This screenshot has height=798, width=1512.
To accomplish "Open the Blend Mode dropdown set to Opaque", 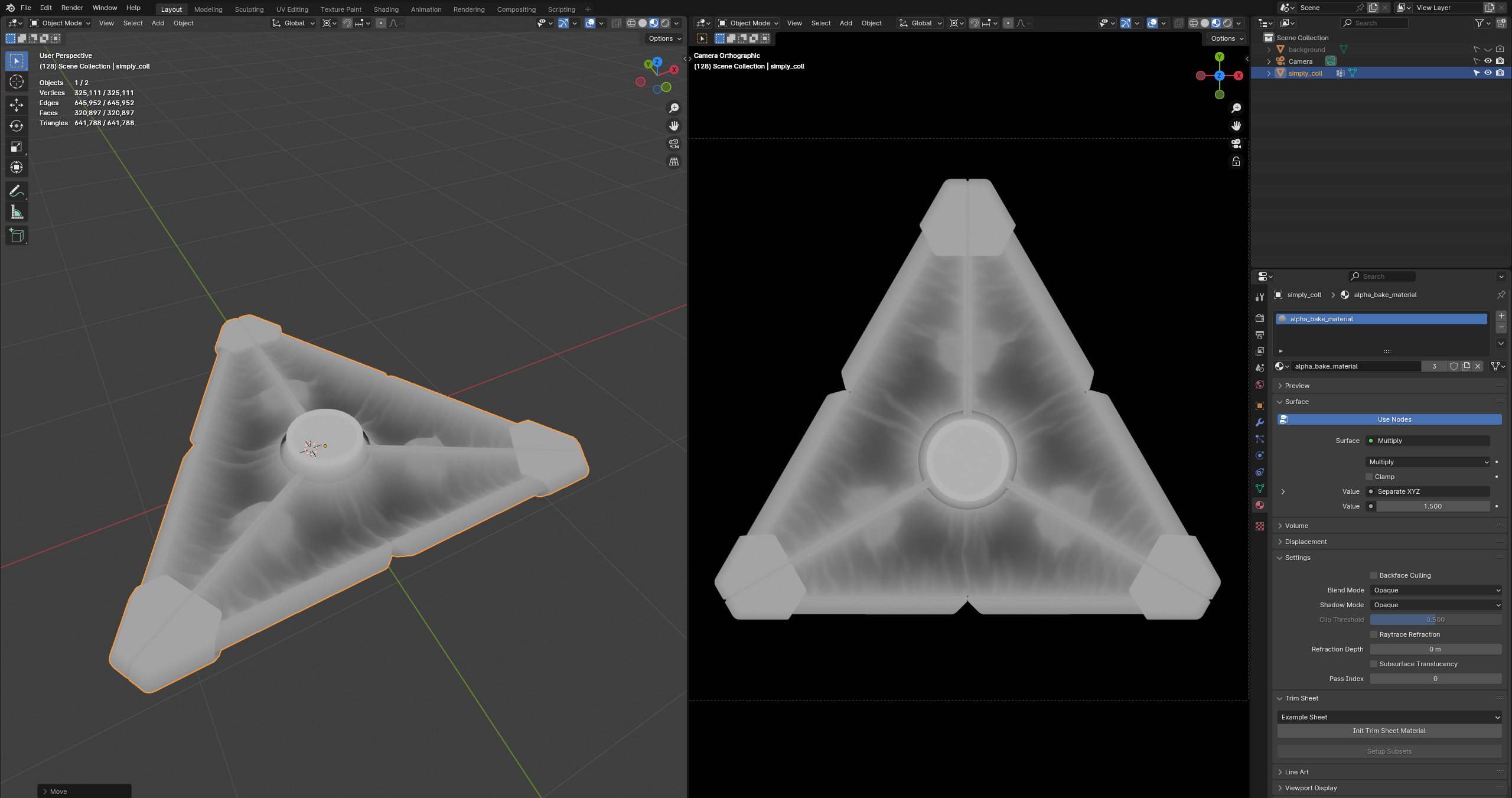I will (x=1436, y=589).
